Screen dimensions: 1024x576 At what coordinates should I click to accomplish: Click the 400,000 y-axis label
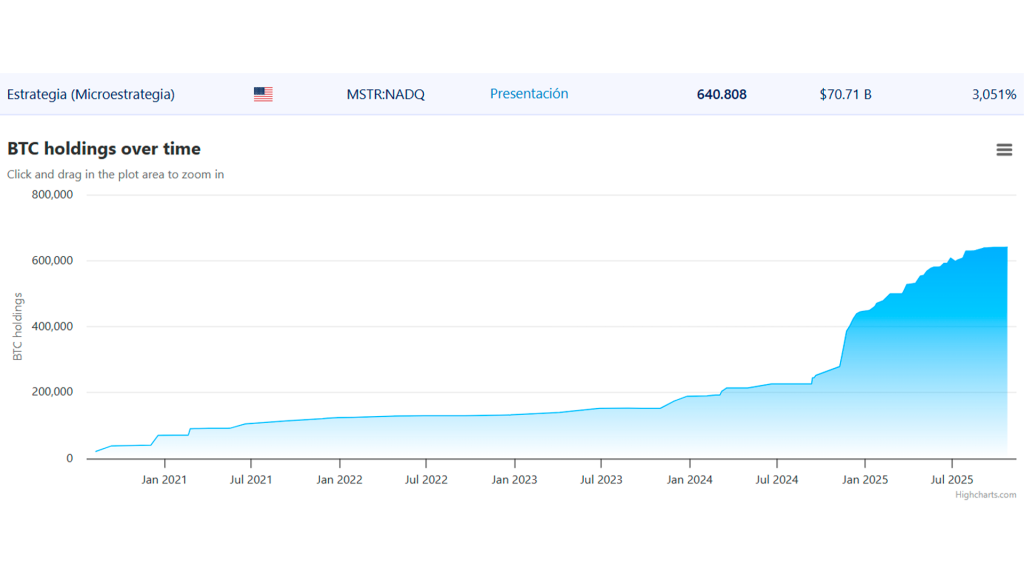[x=52, y=326]
